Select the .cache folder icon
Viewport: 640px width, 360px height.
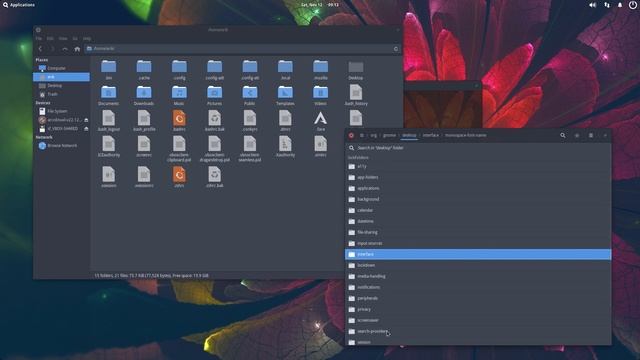click(x=144, y=67)
